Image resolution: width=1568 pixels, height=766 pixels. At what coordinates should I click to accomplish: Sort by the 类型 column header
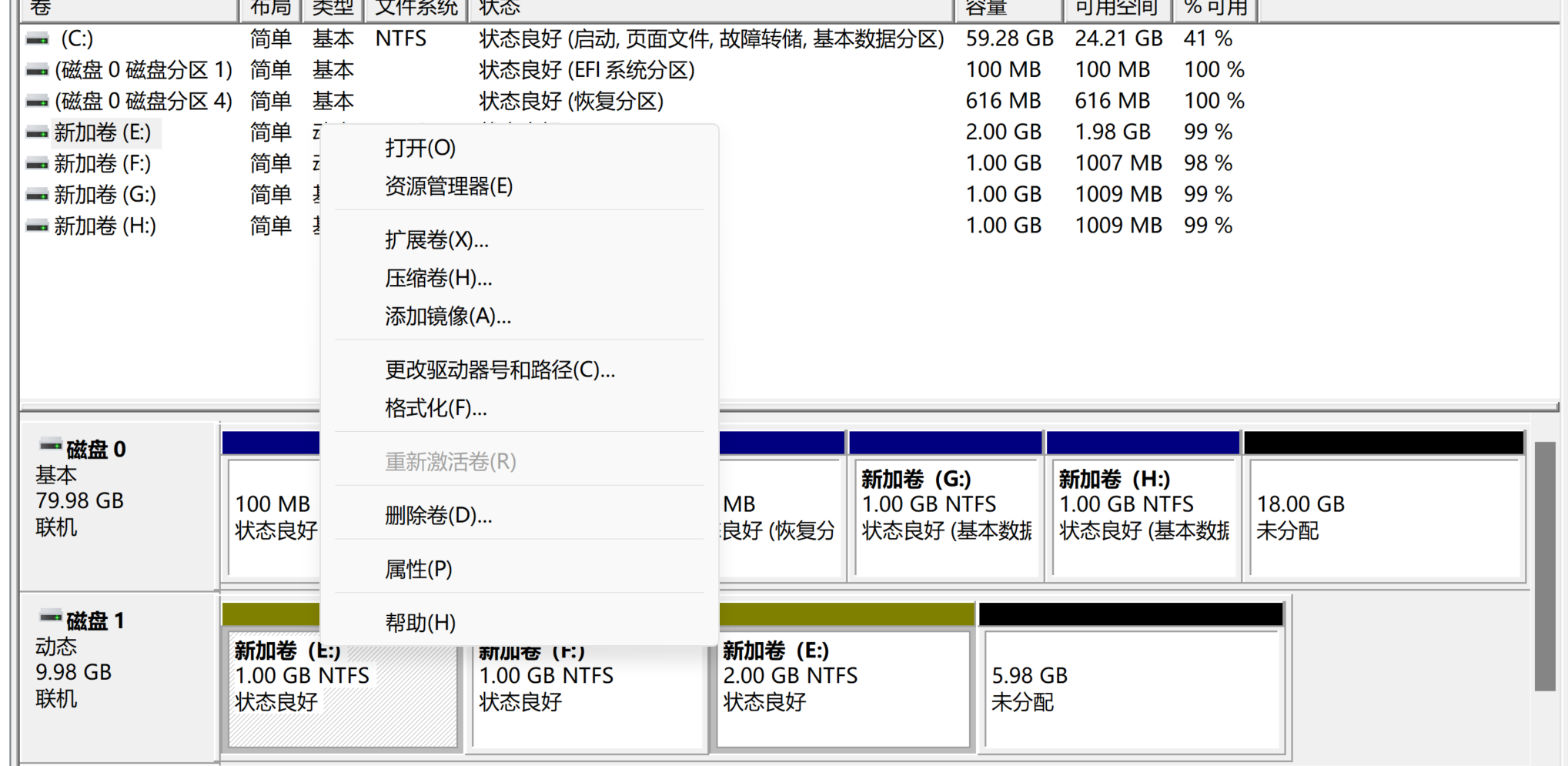[x=333, y=8]
